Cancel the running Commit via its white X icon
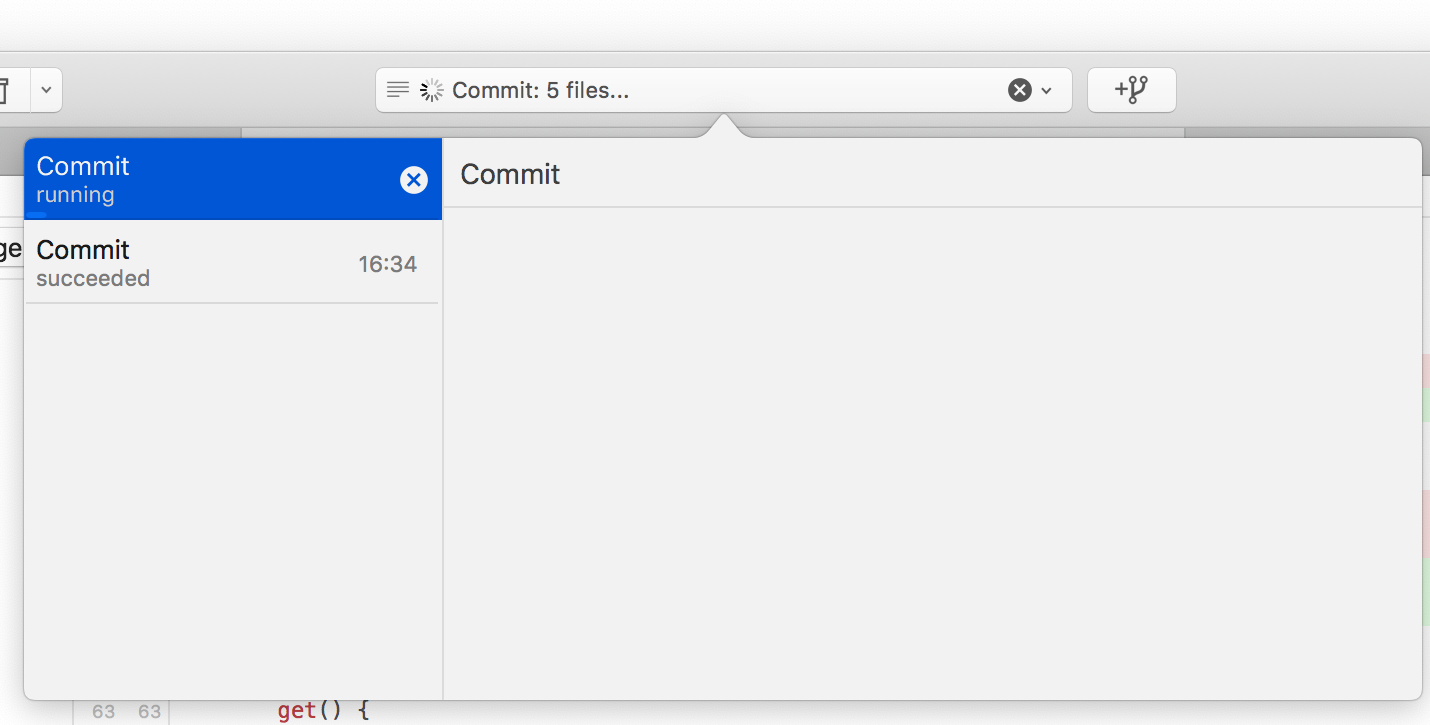Viewport: 1430px width, 725px height. tap(414, 180)
